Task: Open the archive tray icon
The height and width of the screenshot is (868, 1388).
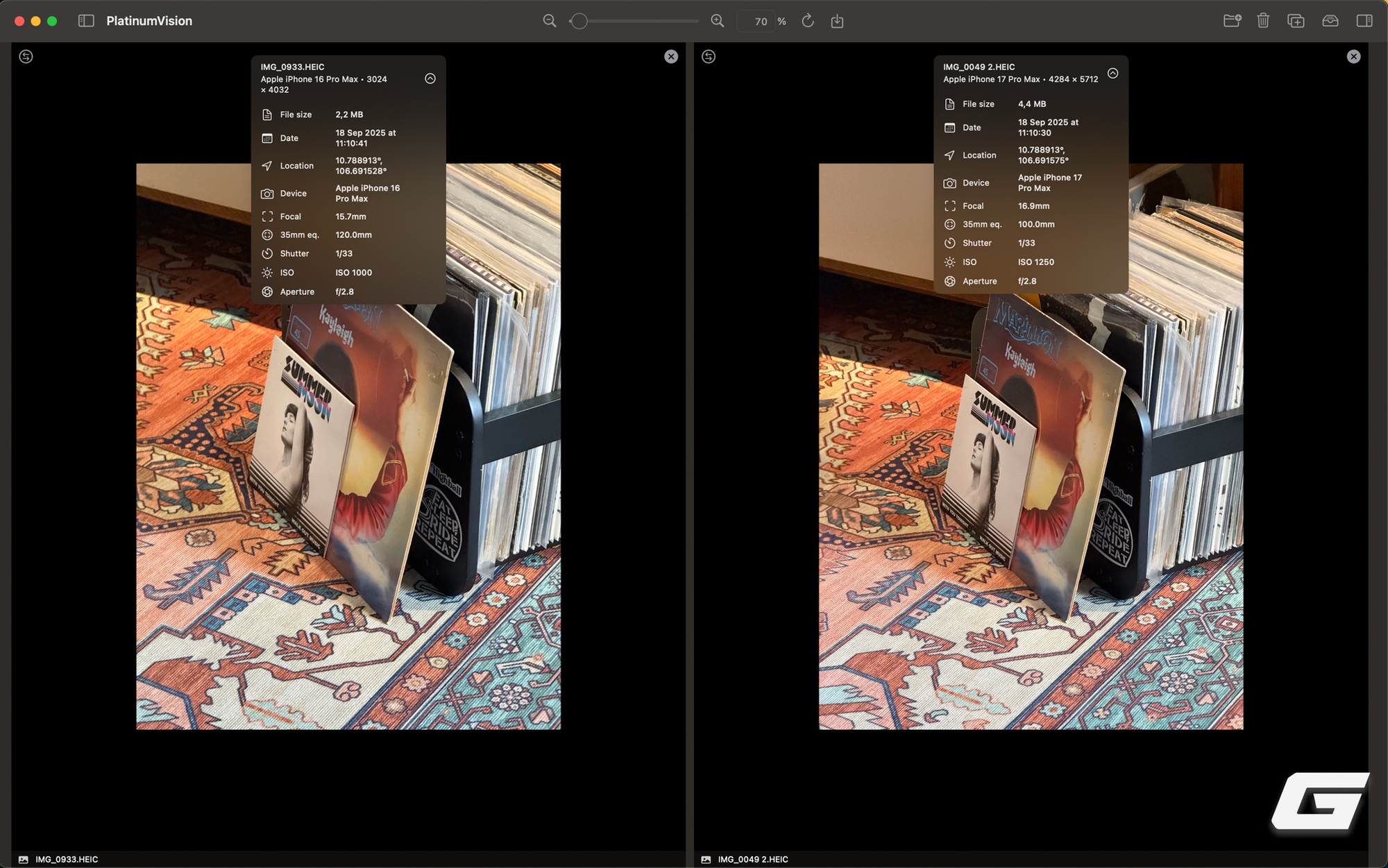Action: pyautogui.click(x=1330, y=21)
